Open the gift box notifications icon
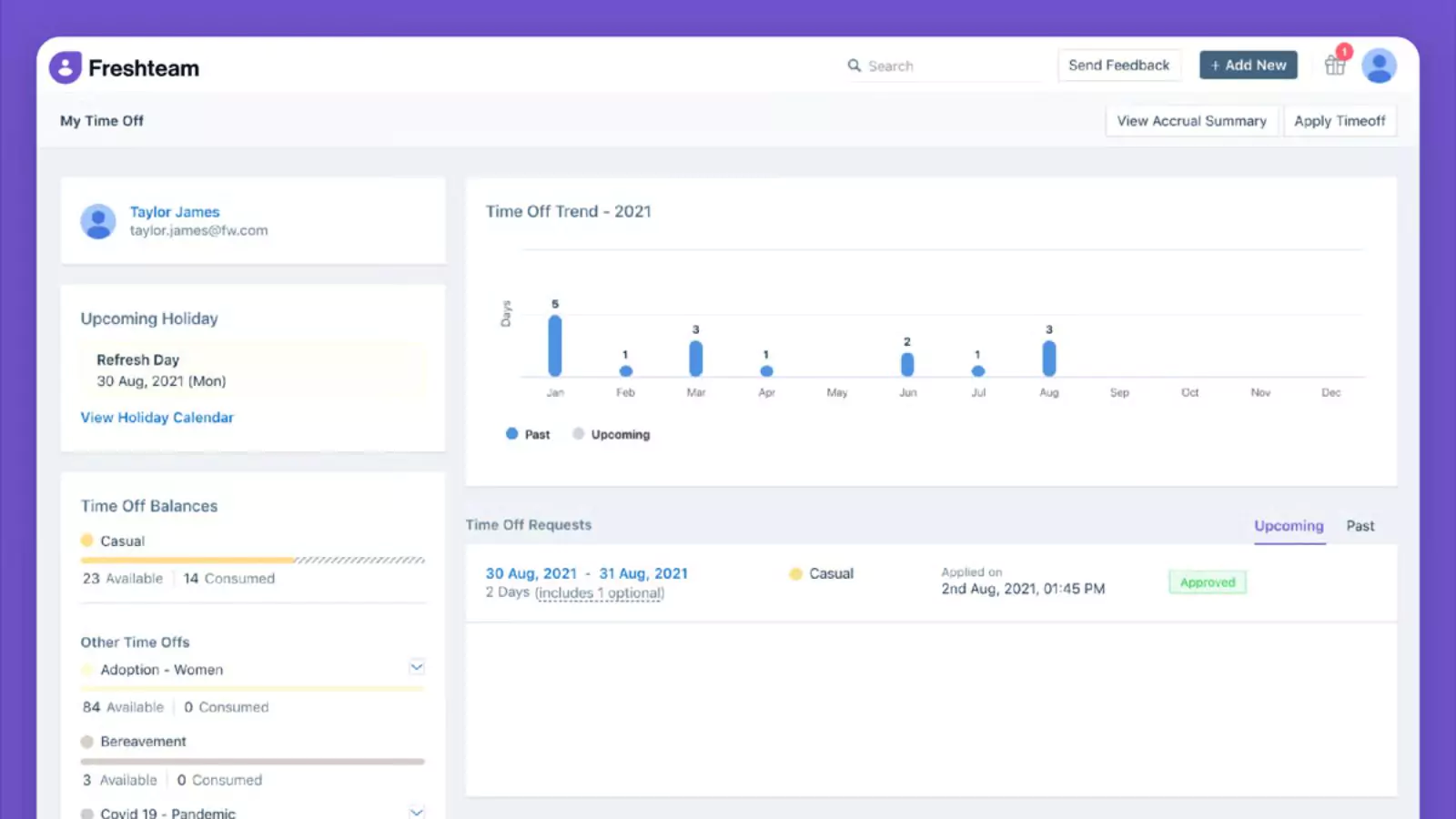The height and width of the screenshot is (819, 1456). pos(1335,66)
